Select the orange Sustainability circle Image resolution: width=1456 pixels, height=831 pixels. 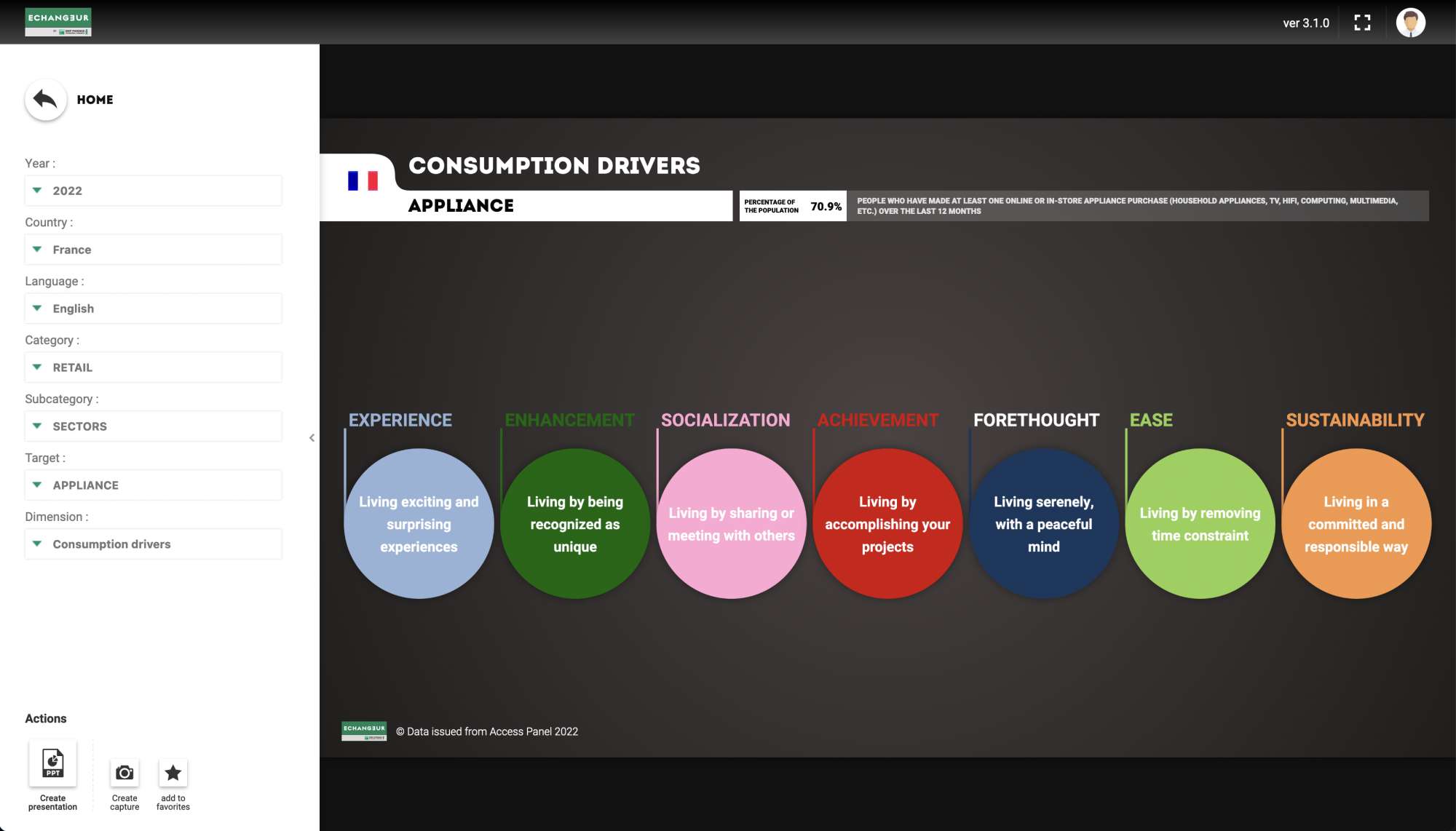point(1356,524)
